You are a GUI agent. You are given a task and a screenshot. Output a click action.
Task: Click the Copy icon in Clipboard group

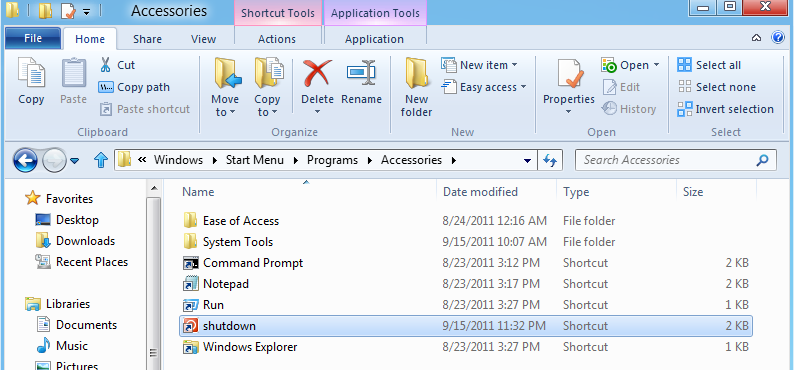click(x=31, y=73)
